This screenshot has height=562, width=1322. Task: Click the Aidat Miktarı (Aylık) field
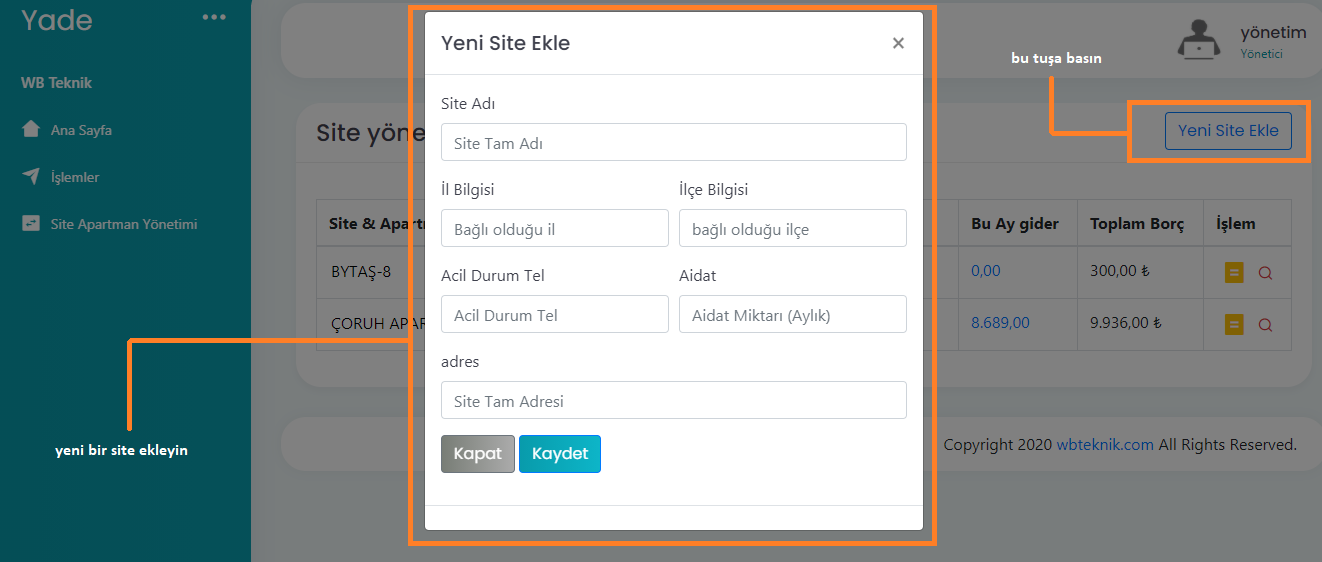[793, 314]
